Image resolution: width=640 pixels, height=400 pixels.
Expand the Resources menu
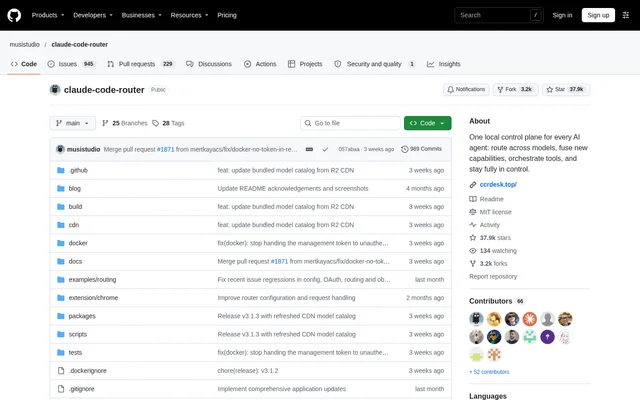189,15
